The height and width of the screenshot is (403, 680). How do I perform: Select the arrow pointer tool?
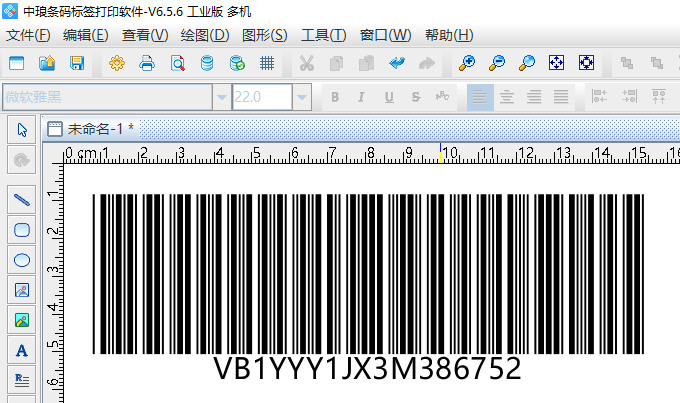[22, 130]
